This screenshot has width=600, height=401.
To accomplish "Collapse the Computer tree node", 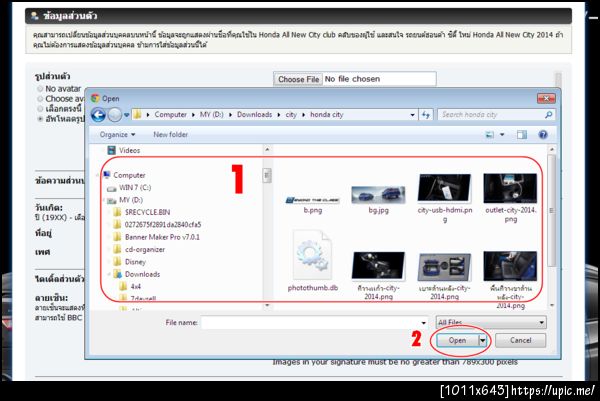I will [97, 175].
